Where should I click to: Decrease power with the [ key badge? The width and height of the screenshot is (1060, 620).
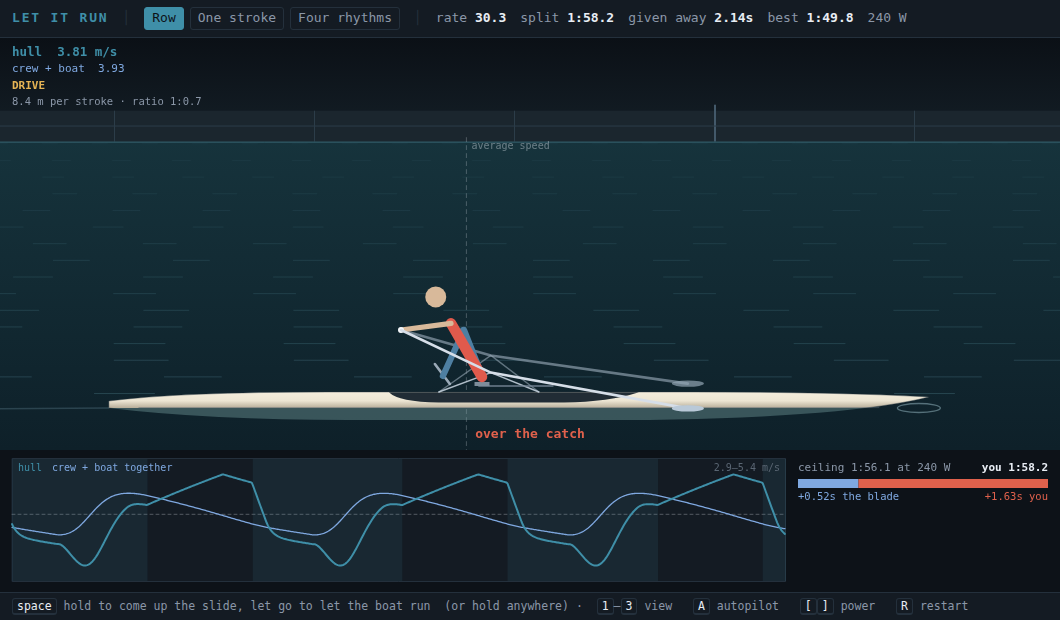tap(809, 606)
